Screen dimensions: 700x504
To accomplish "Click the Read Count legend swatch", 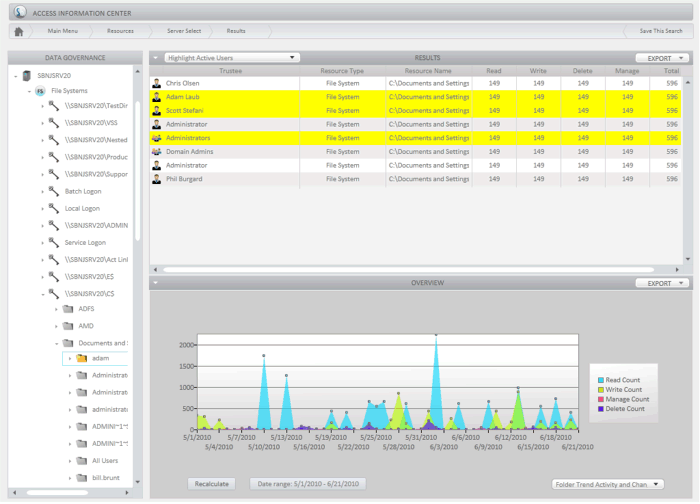I will click(x=601, y=380).
